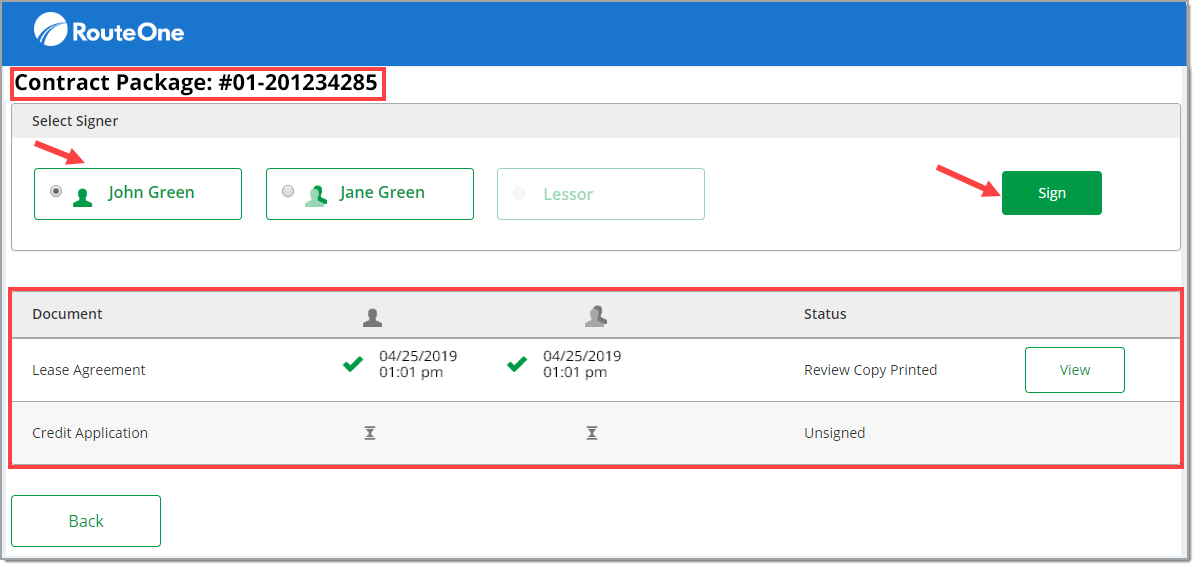Image resolution: width=1196 pixels, height=567 pixels.
Task: Click the green Sign button
Action: (1051, 193)
